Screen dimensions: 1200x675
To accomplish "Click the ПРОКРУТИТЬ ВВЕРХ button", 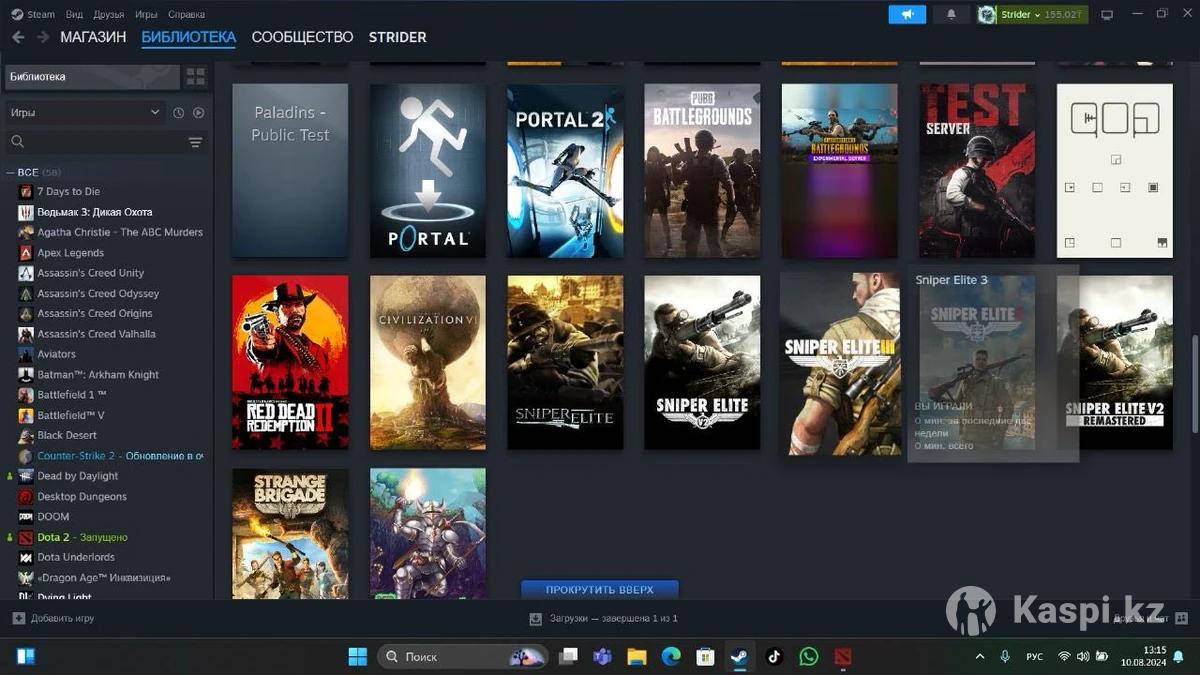I will (599, 590).
